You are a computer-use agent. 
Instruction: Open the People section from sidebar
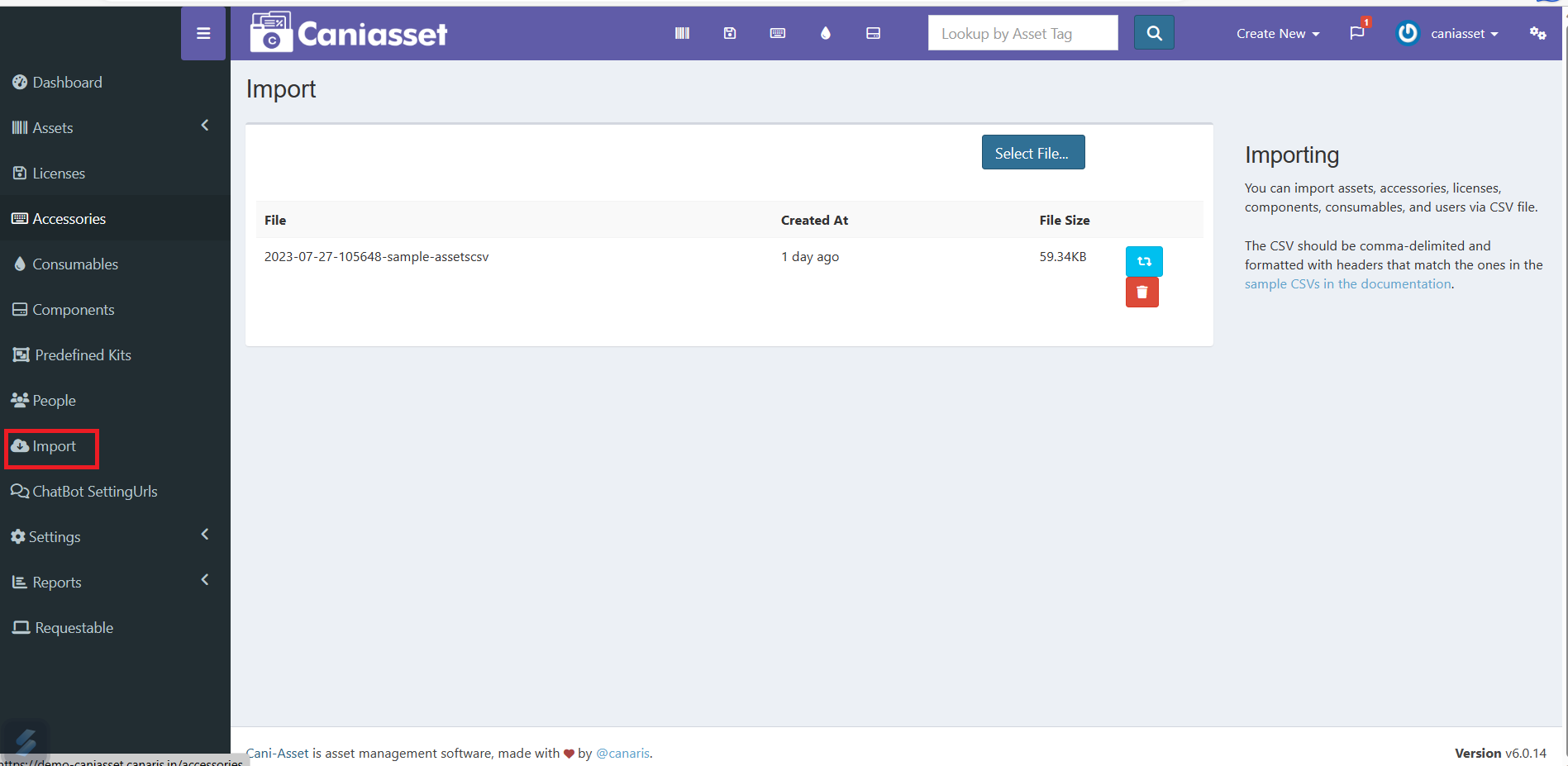pos(53,400)
